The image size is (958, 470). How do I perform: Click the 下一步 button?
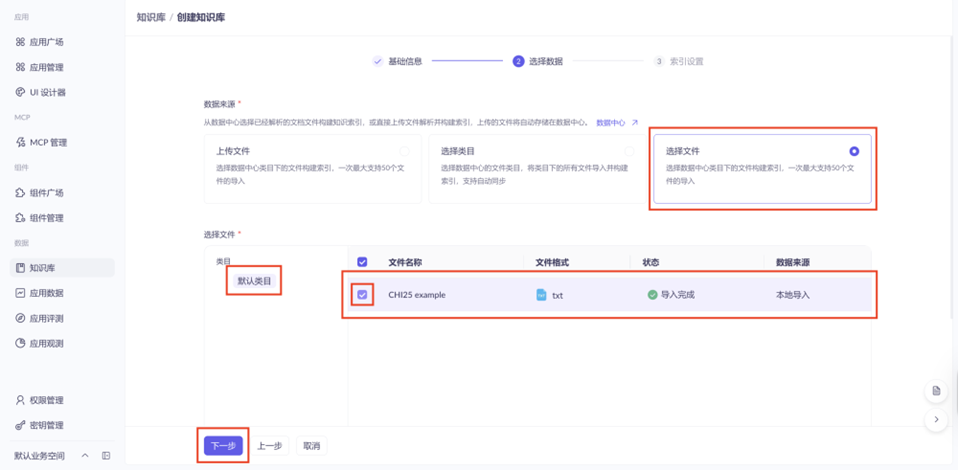223,446
